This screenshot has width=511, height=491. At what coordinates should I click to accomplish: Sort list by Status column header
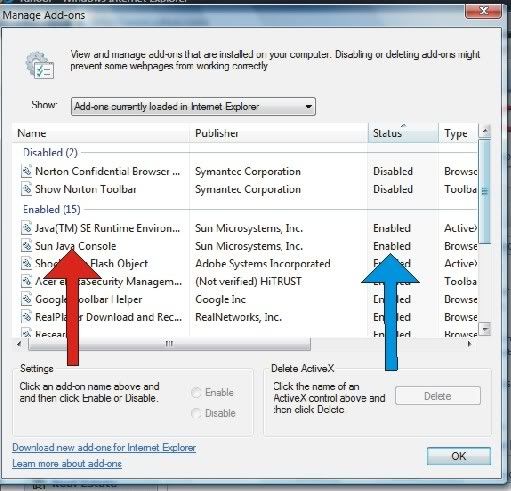click(x=403, y=133)
